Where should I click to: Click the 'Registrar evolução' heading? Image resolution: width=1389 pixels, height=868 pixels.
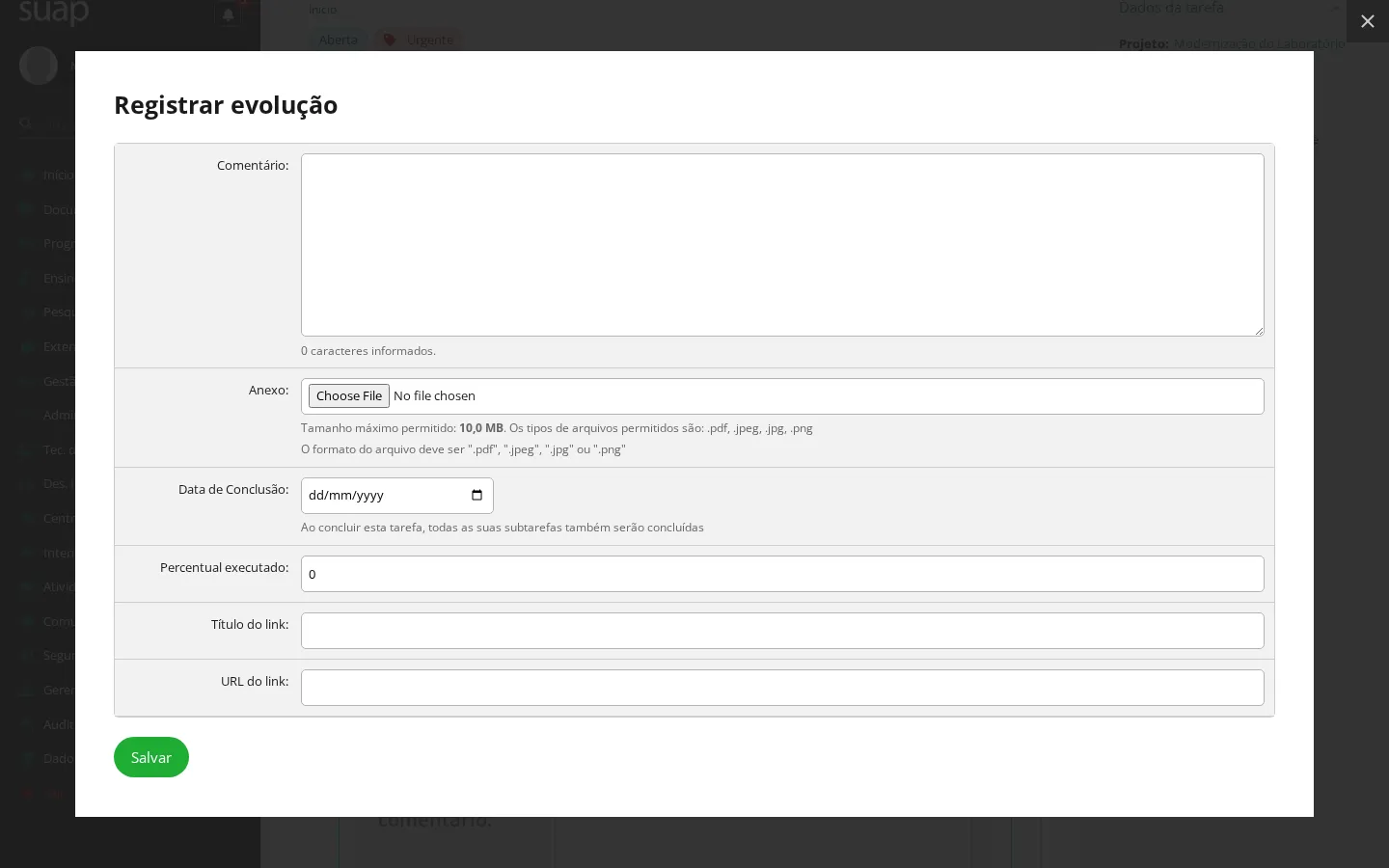coord(226,105)
